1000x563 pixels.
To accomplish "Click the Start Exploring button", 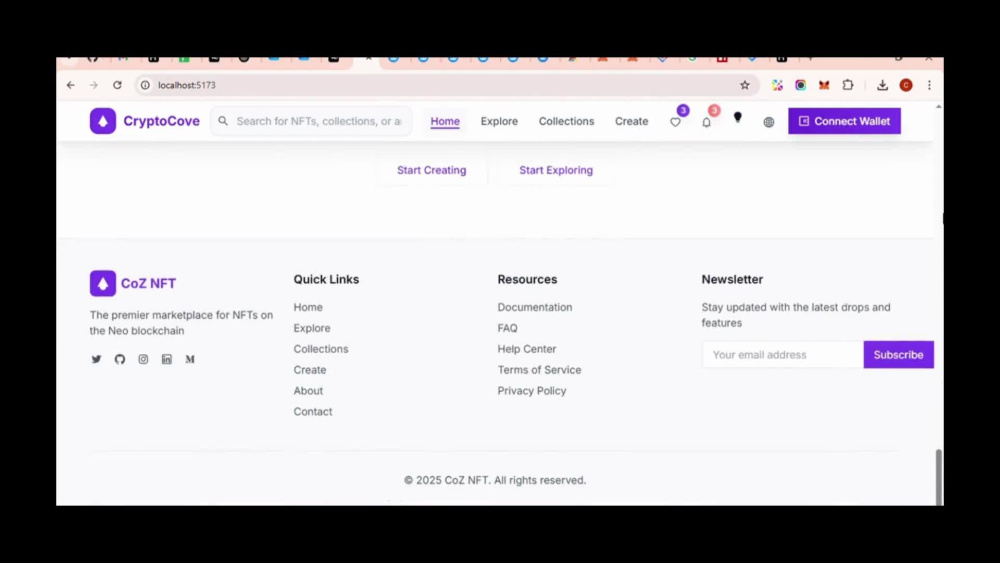I will pos(556,170).
